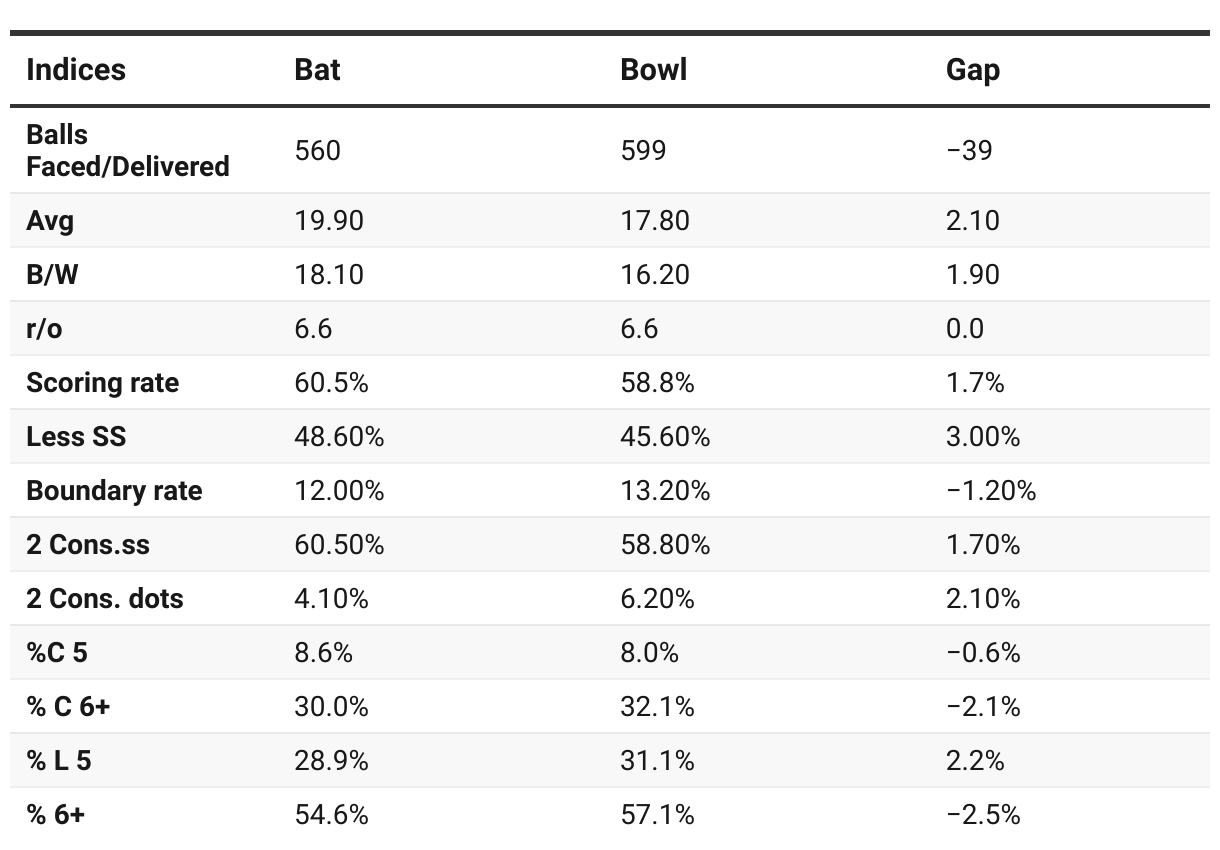Select the Balls Faced/Delivered row label
The image size is (1220, 850).
point(128,150)
